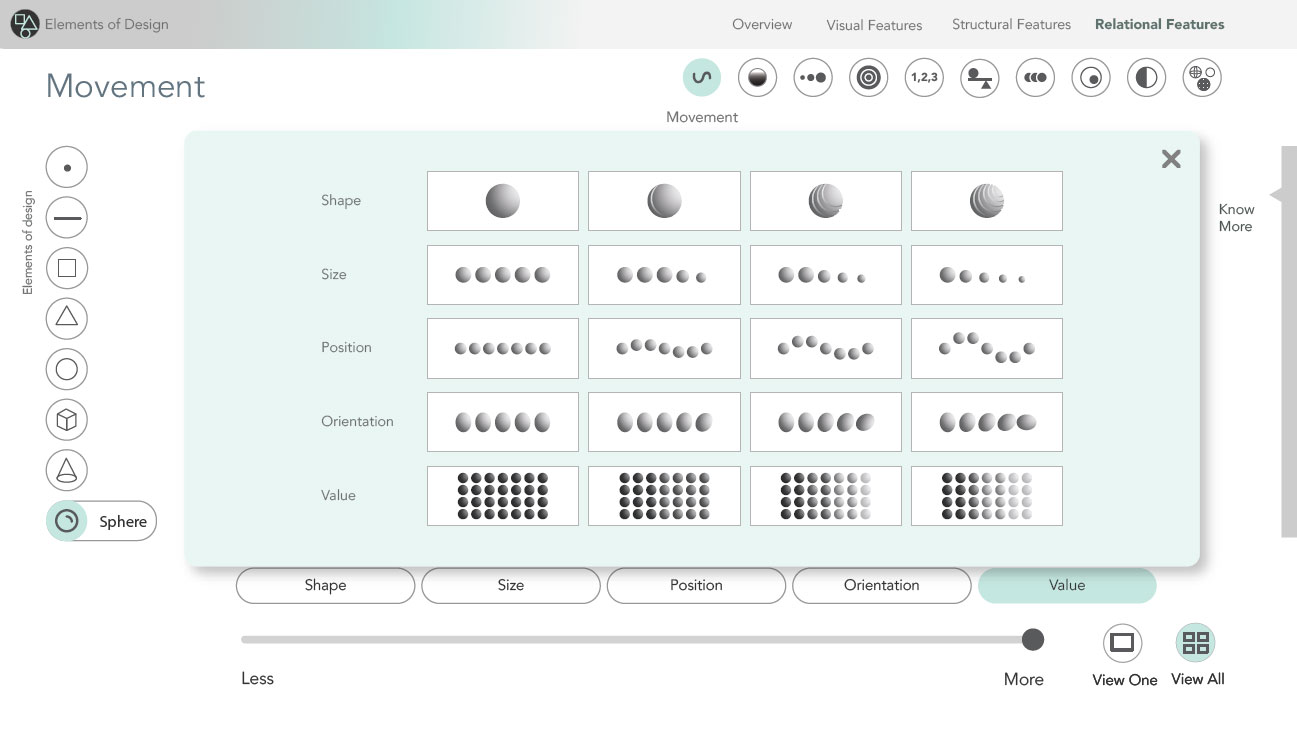Image resolution: width=1297 pixels, height=731 pixels.
Task: Switch to View One mode
Action: [x=1122, y=642]
